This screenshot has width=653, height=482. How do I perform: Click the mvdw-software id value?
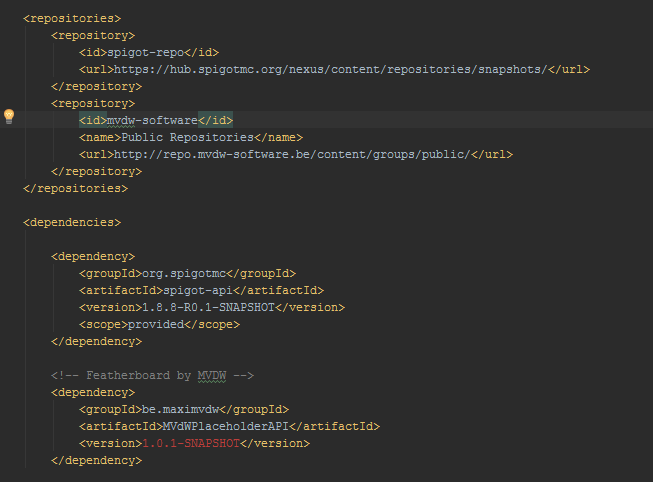[x=152, y=120]
